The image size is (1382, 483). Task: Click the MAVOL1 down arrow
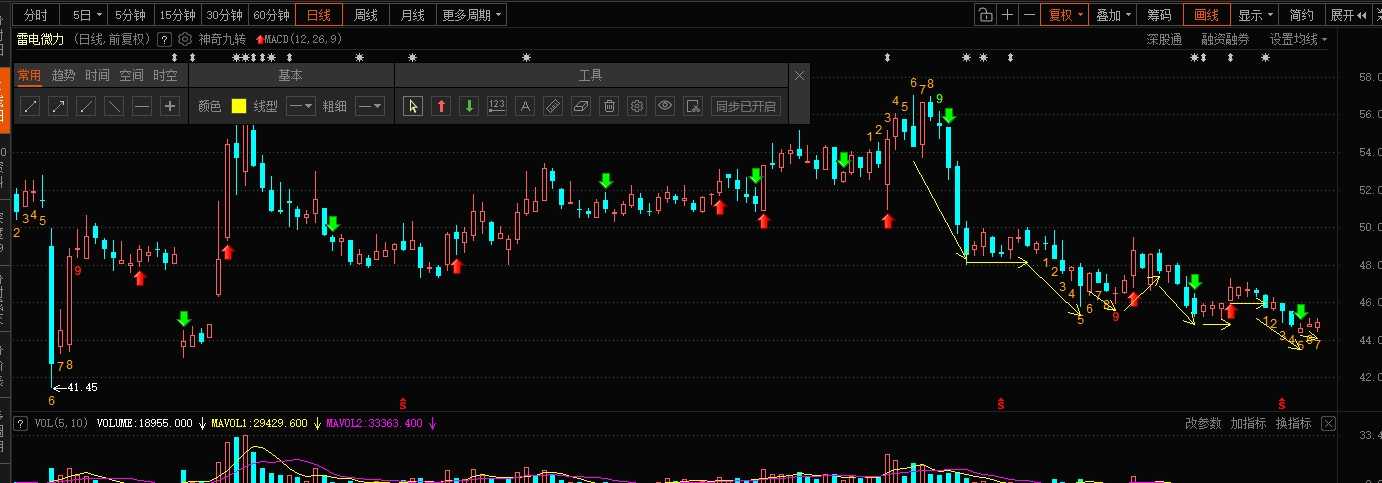pos(319,424)
